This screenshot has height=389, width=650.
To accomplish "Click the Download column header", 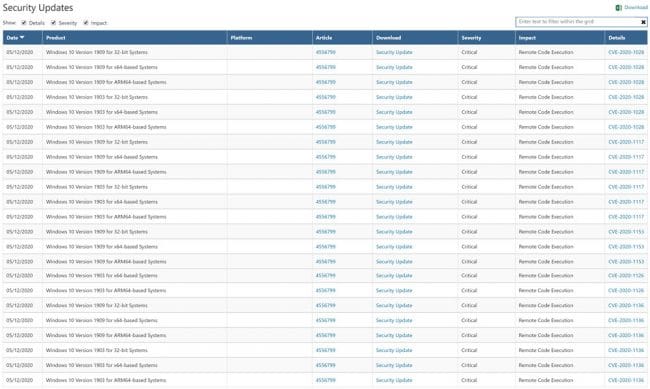I will point(389,38).
